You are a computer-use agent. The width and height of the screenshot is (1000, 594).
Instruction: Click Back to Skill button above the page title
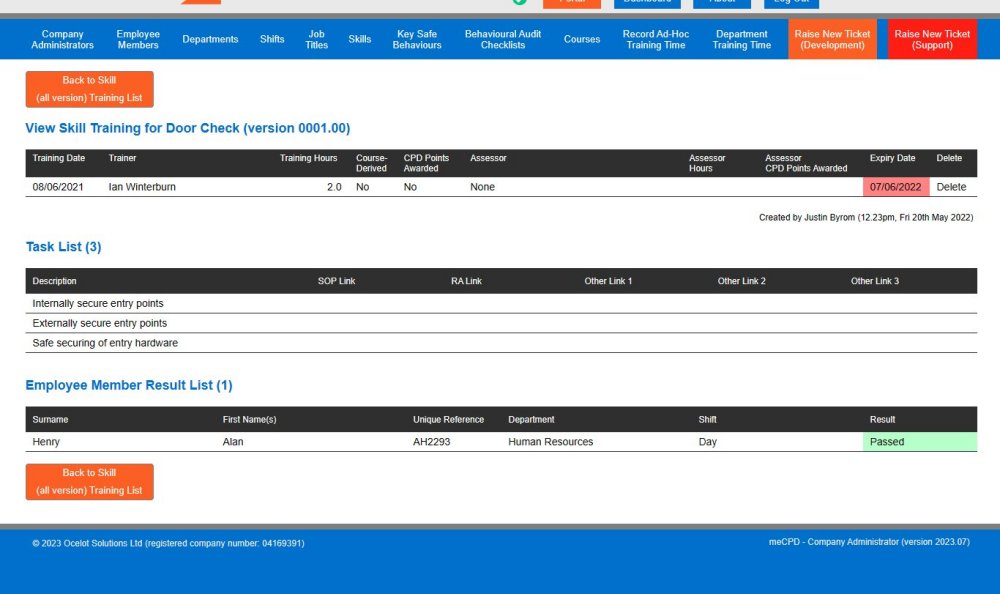tap(89, 89)
